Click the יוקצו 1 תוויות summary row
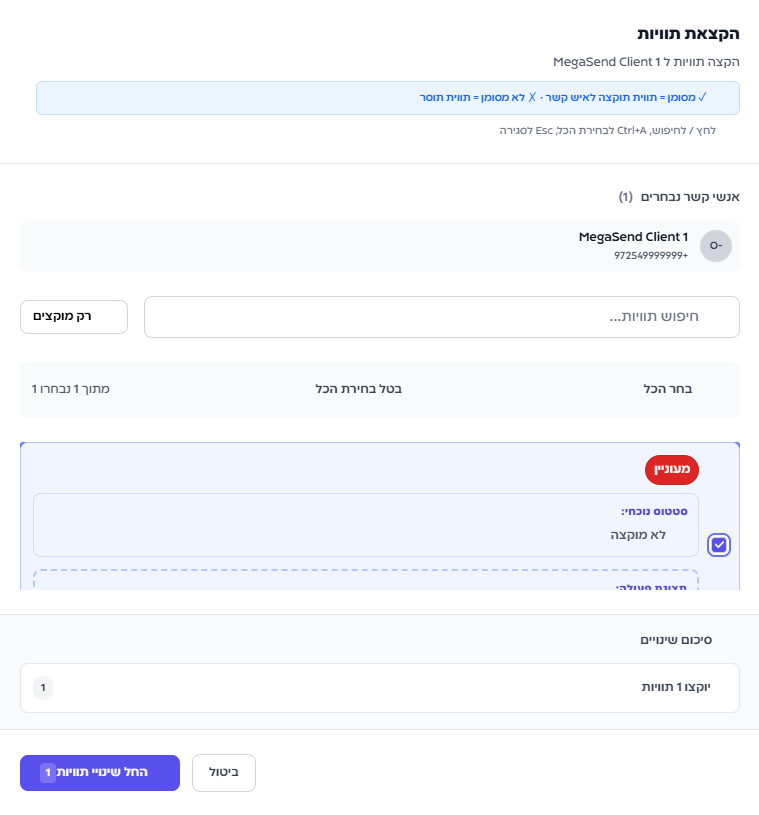 [379, 688]
